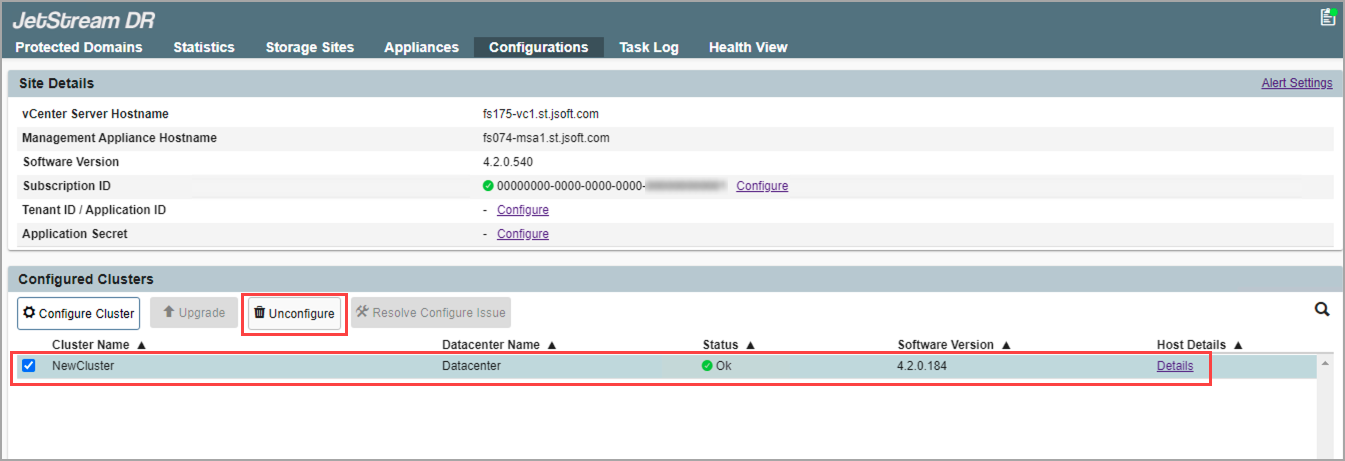Open the Storage Sites tab
Viewport: 1345px width, 461px height.
click(309, 47)
